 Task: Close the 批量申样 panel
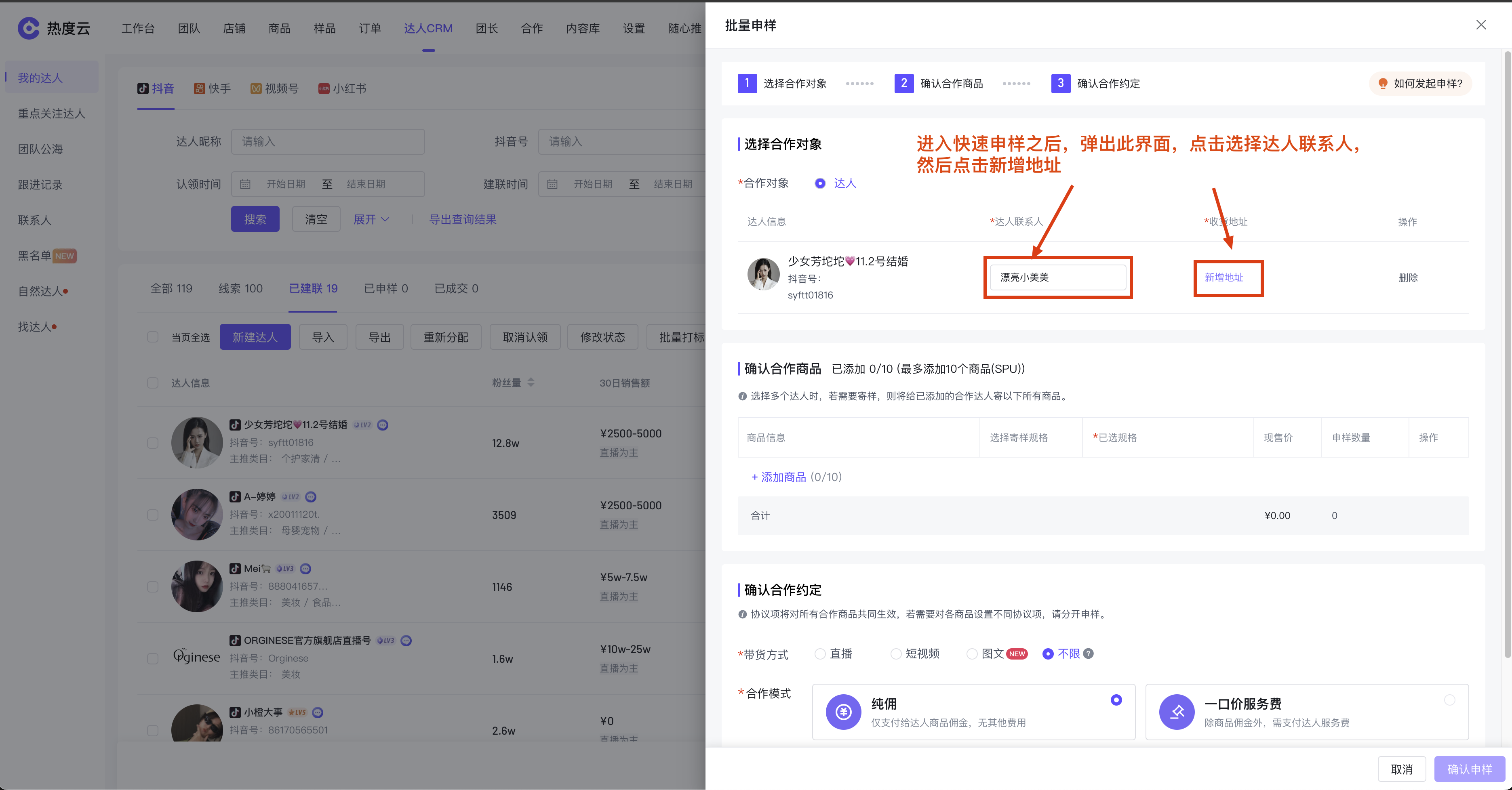tap(1481, 25)
